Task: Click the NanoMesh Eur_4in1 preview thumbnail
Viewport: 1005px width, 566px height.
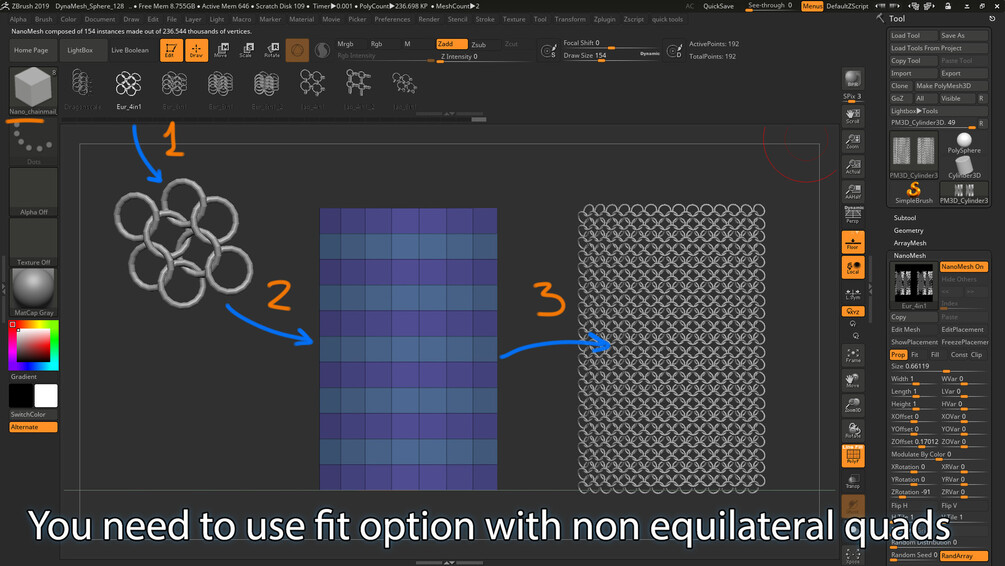Action: 914,285
